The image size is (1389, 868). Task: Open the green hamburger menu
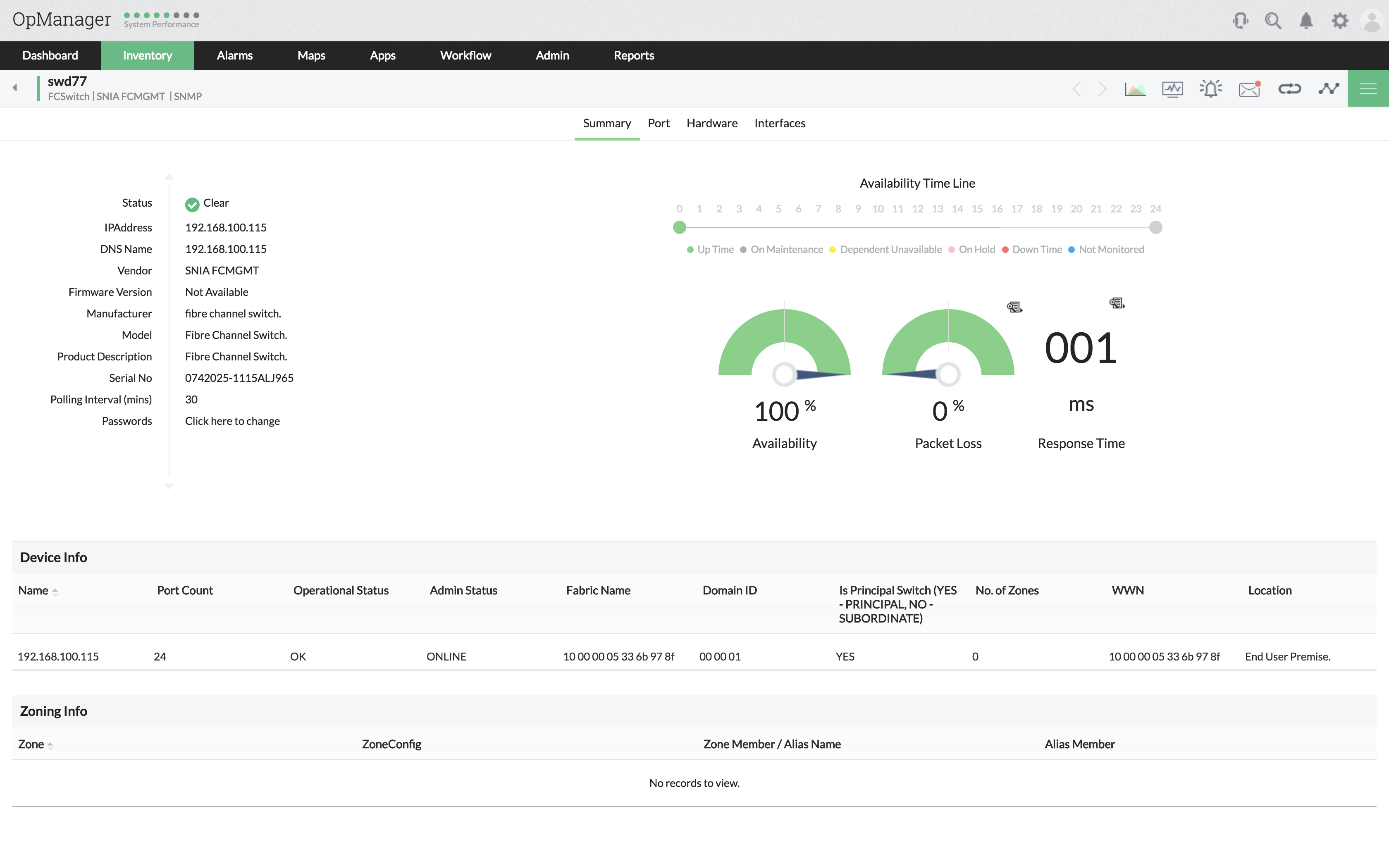point(1368,89)
